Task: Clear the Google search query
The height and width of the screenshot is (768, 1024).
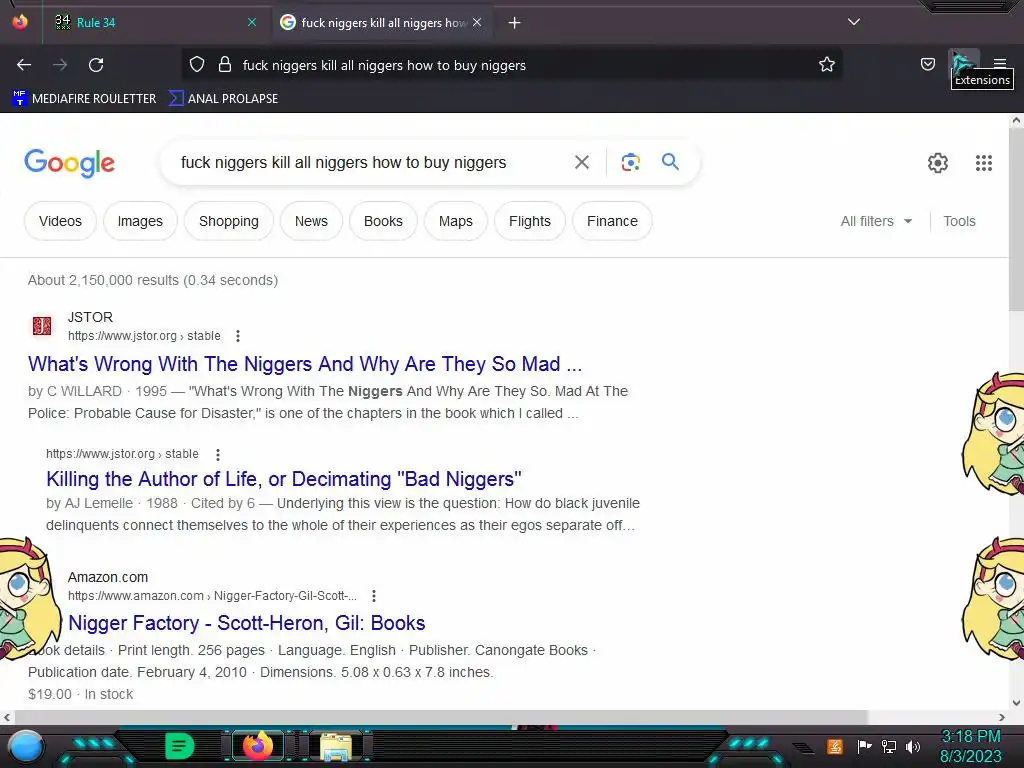Action: click(x=581, y=162)
